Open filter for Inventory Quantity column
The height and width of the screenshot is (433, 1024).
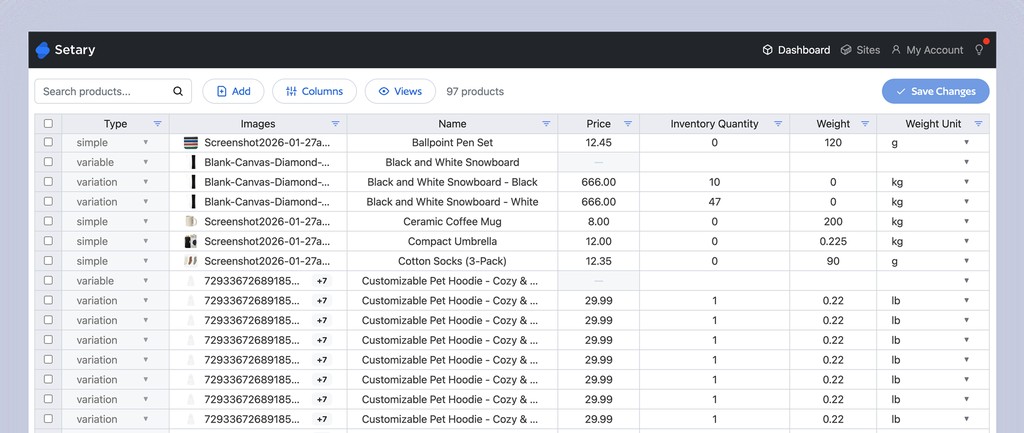[778, 123]
